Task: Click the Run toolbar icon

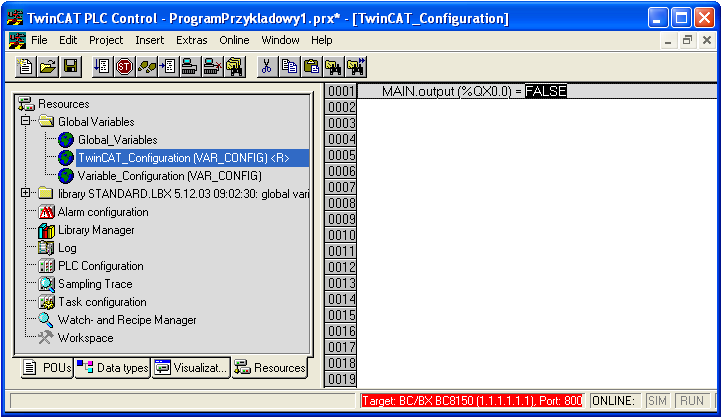Action: (102, 67)
